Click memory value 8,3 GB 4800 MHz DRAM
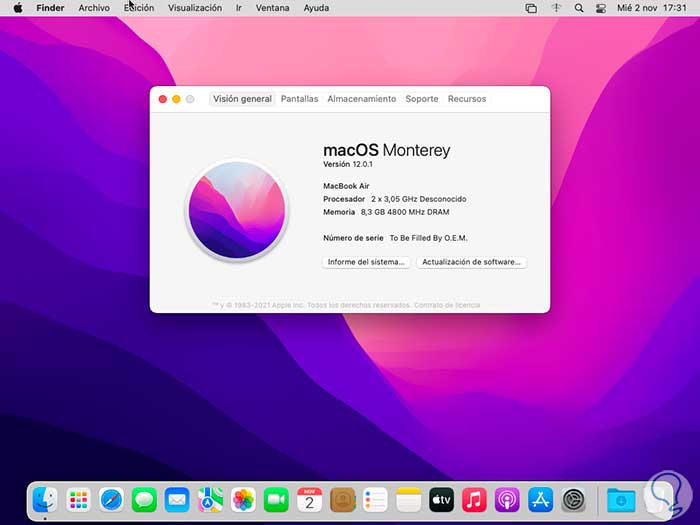Screen dimensions: 700x525 point(405,212)
